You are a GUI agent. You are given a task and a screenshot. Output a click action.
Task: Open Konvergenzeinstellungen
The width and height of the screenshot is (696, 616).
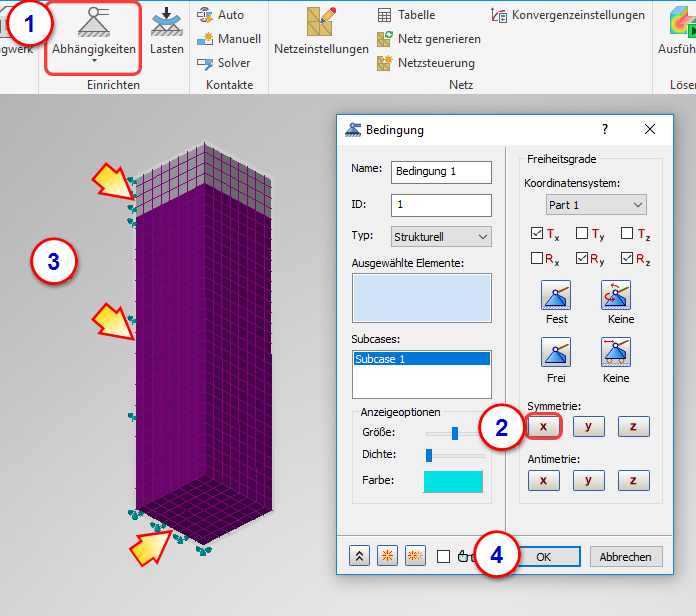568,15
